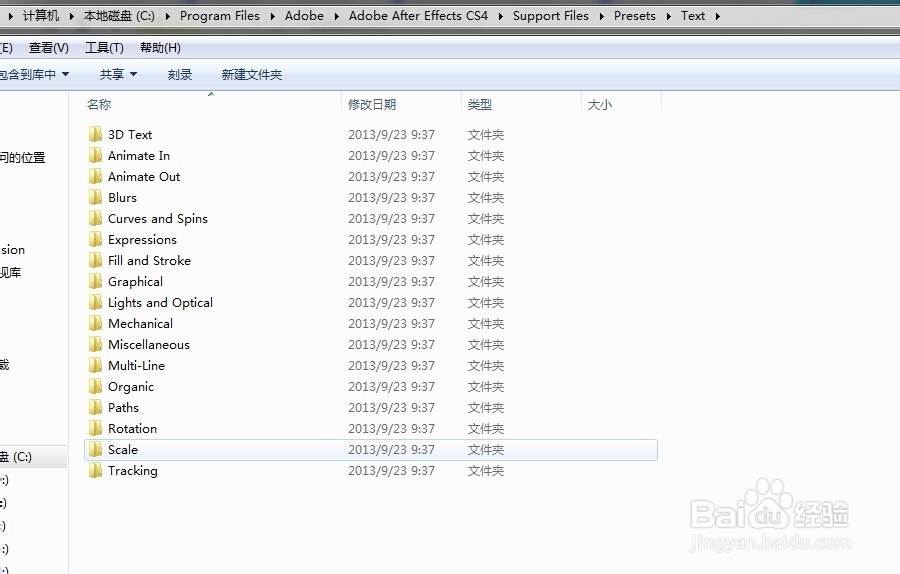This screenshot has width=900, height=574.
Task: Click the Organic folder icon
Action: [95, 386]
